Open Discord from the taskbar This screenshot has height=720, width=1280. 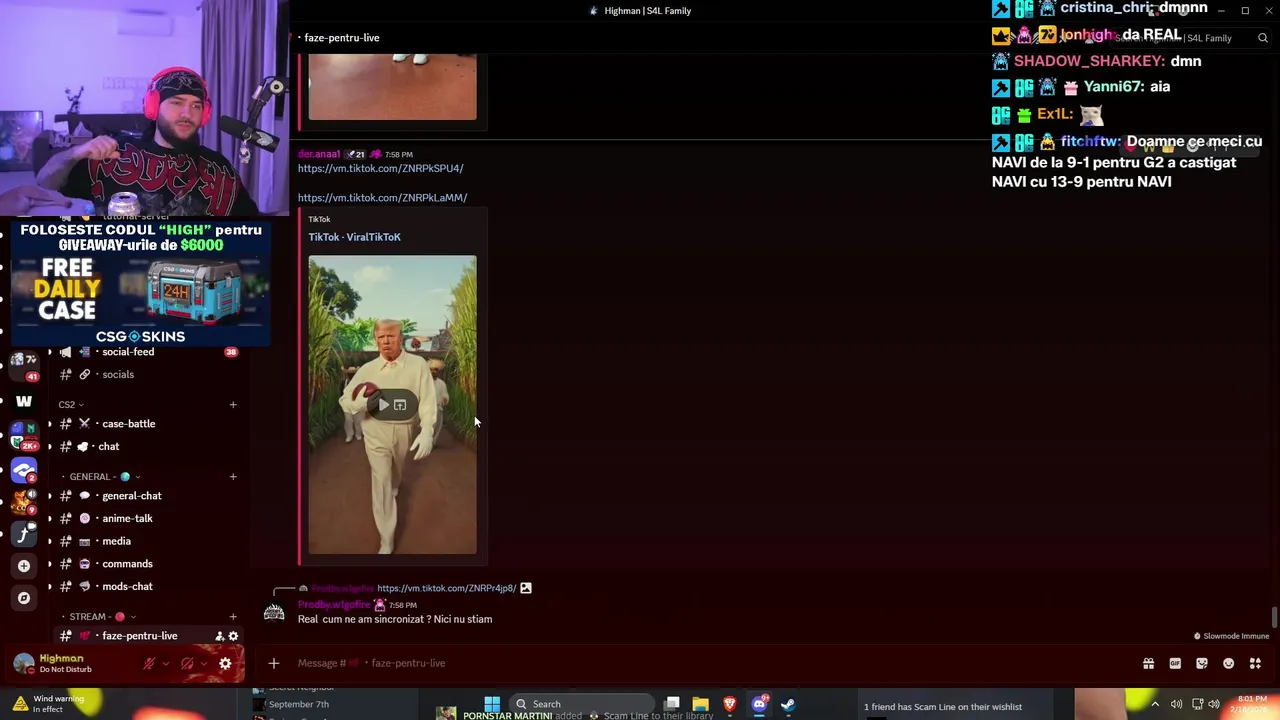click(759, 704)
